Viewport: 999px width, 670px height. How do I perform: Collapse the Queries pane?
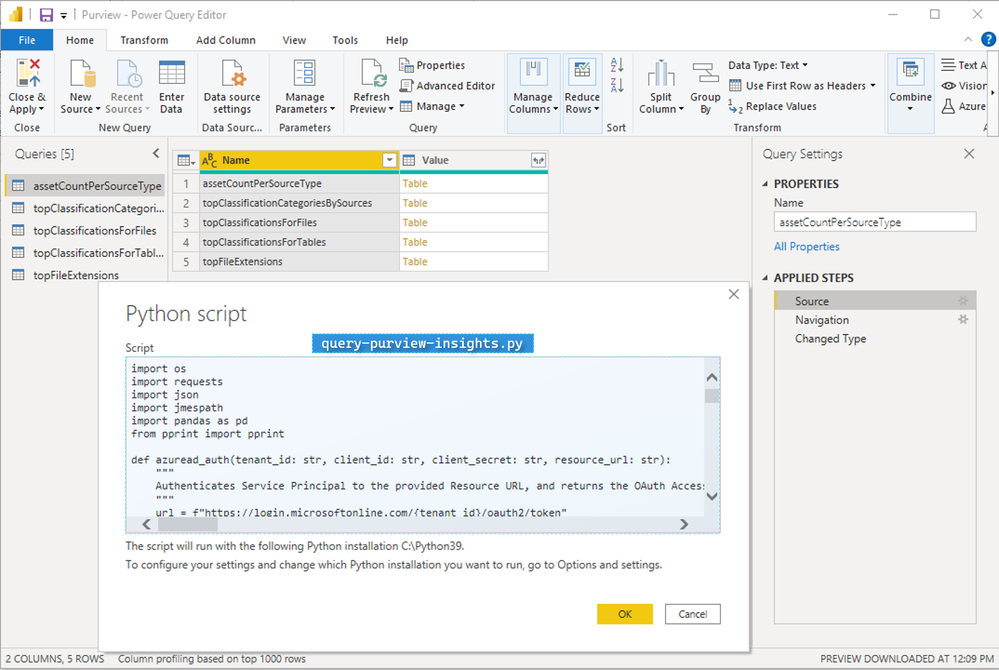pyautogui.click(x=156, y=153)
